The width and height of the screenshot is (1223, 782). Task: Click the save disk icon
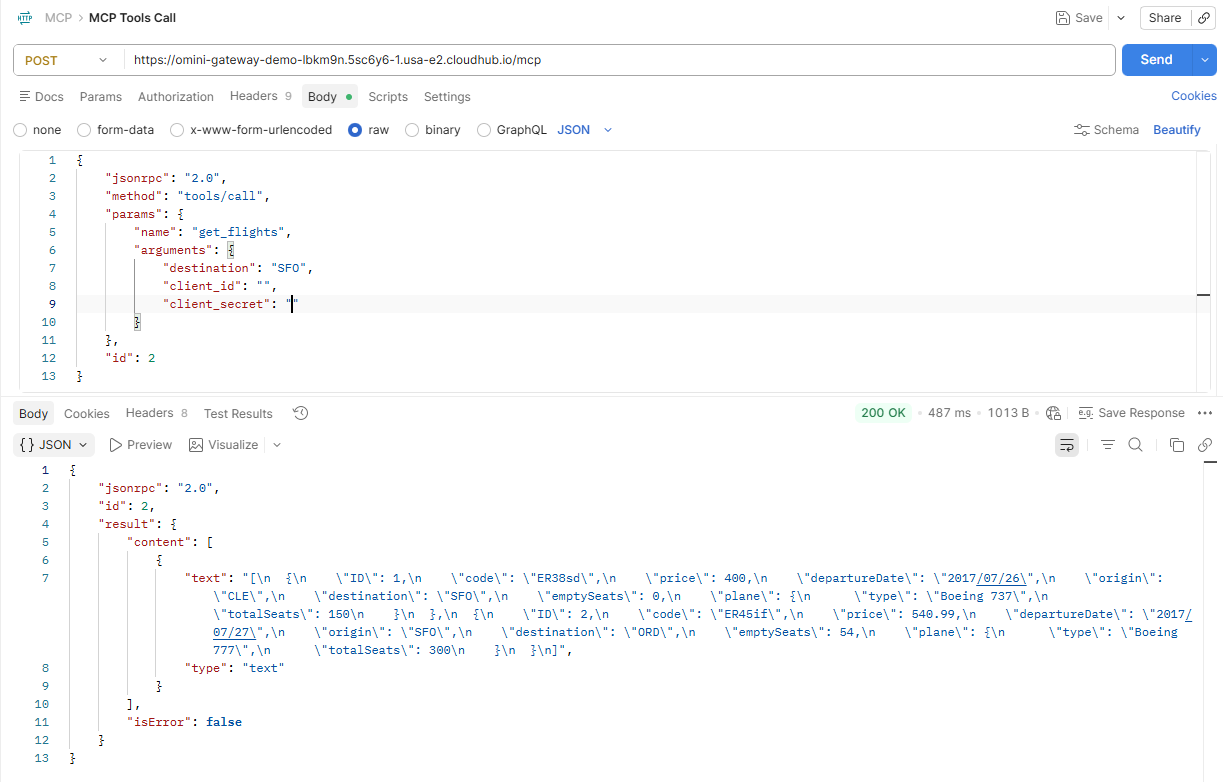(x=1063, y=18)
